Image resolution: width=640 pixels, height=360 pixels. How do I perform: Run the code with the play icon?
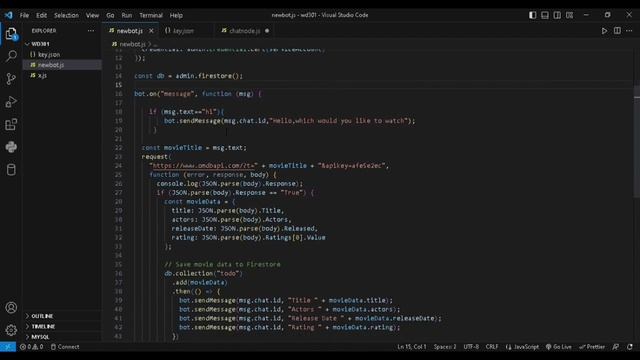click(x=604, y=31)
